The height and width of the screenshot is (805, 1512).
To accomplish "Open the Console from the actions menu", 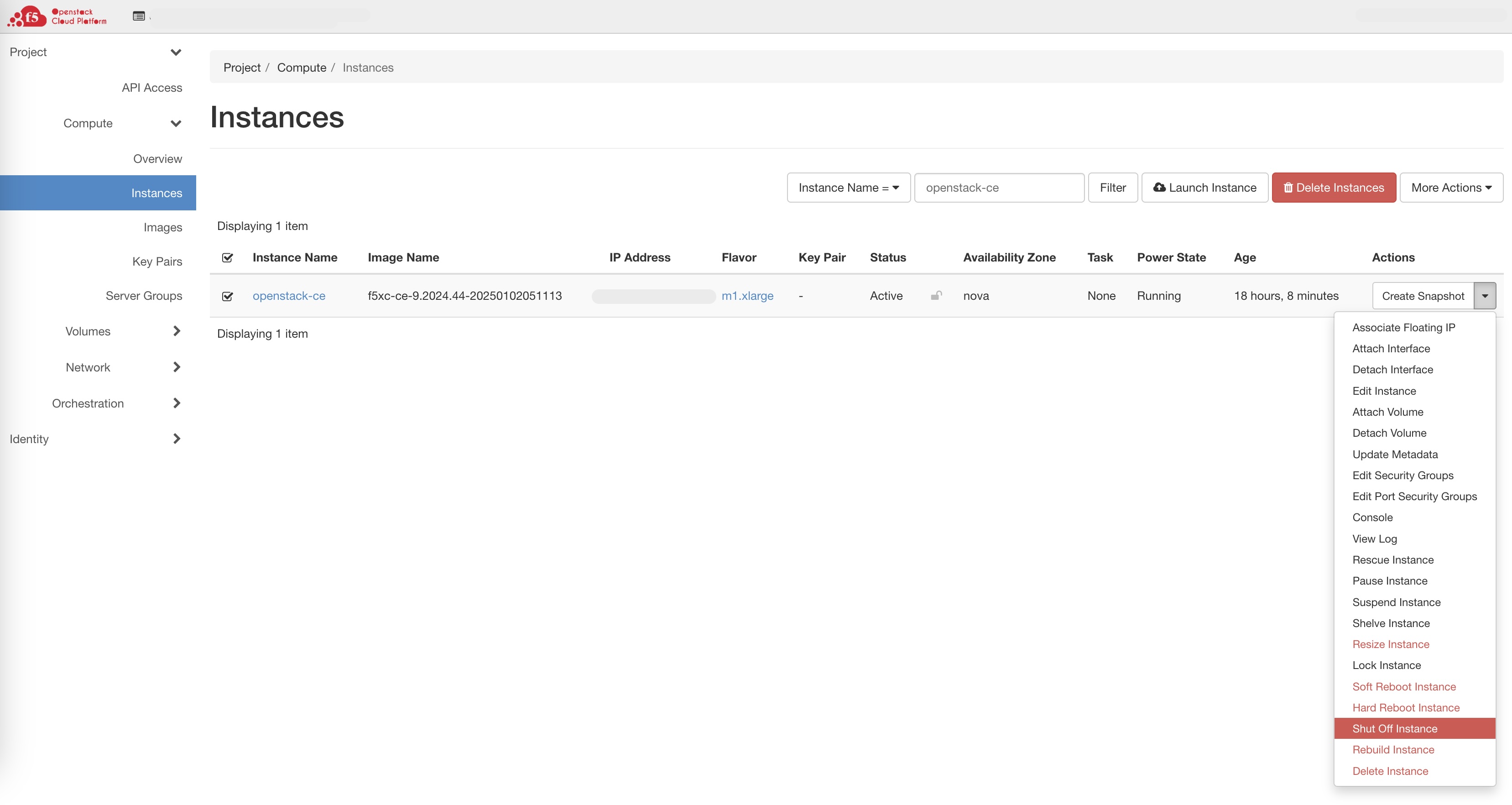I will [x=1372, y=517].
